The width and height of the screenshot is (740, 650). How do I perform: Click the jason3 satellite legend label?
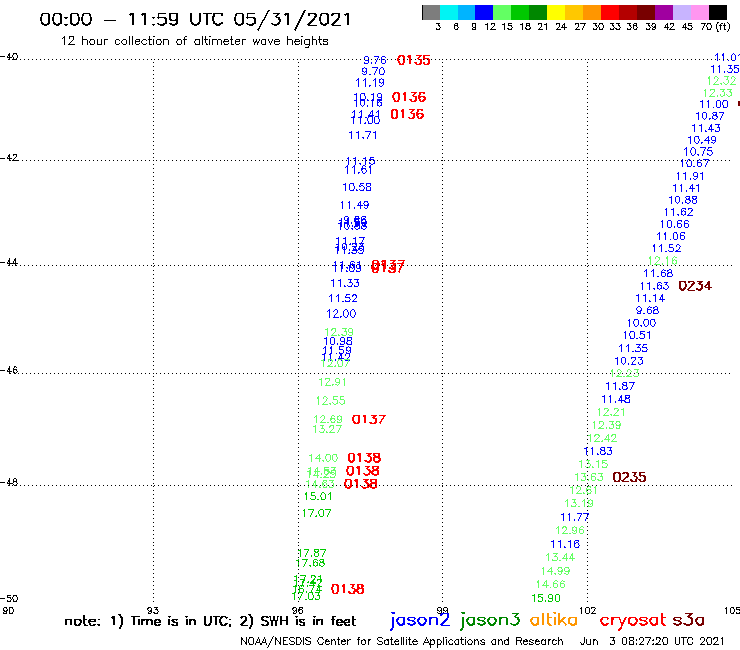click(x=490, y=620)
